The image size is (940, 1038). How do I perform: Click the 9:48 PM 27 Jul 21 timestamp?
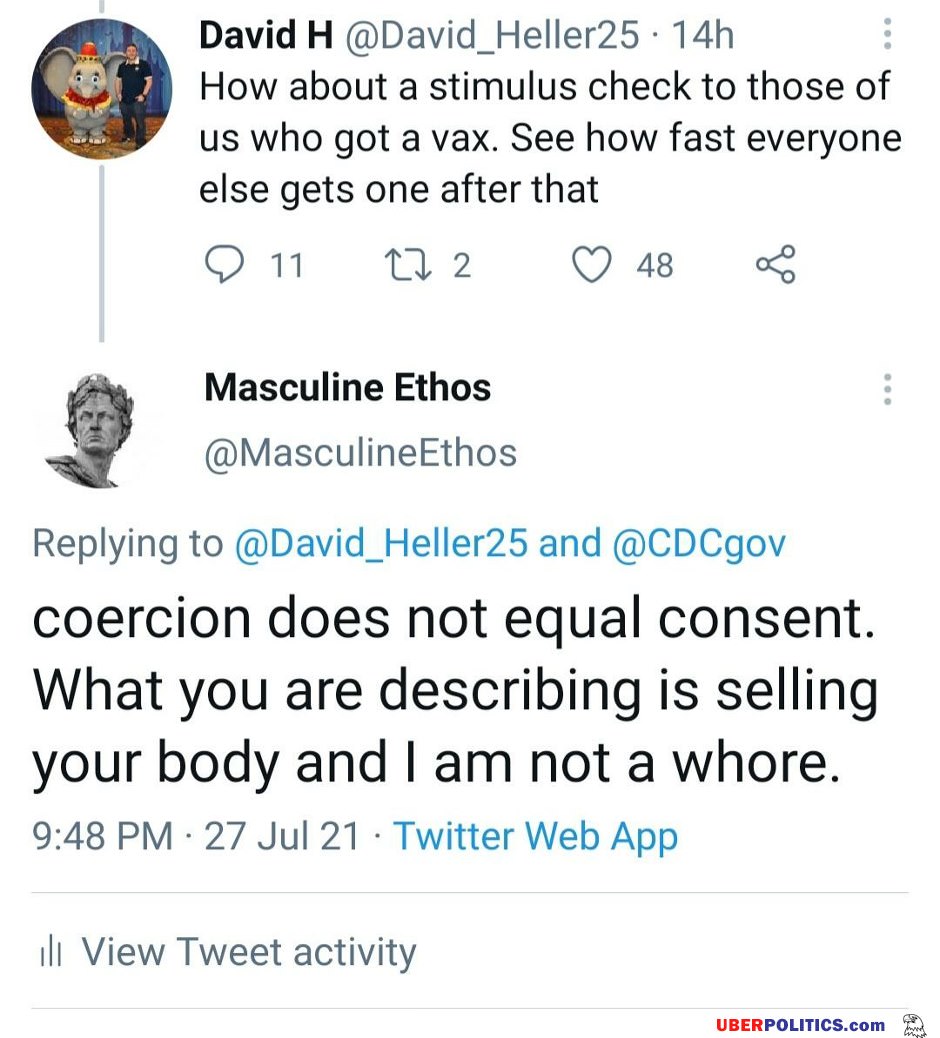point(196,836)
